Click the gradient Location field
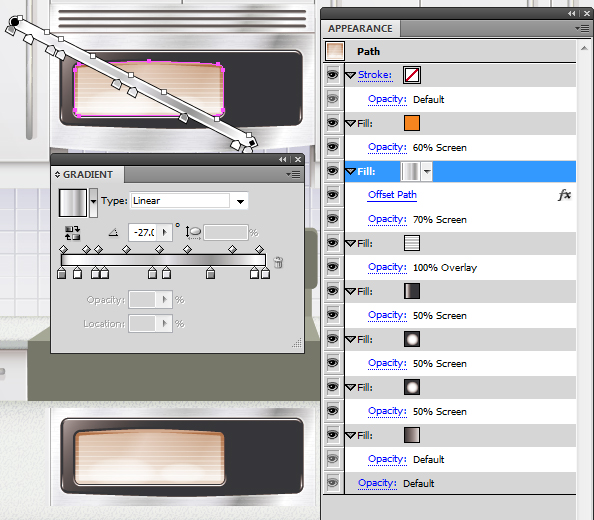Screen dimensions: 594x520 coord(142,323)
